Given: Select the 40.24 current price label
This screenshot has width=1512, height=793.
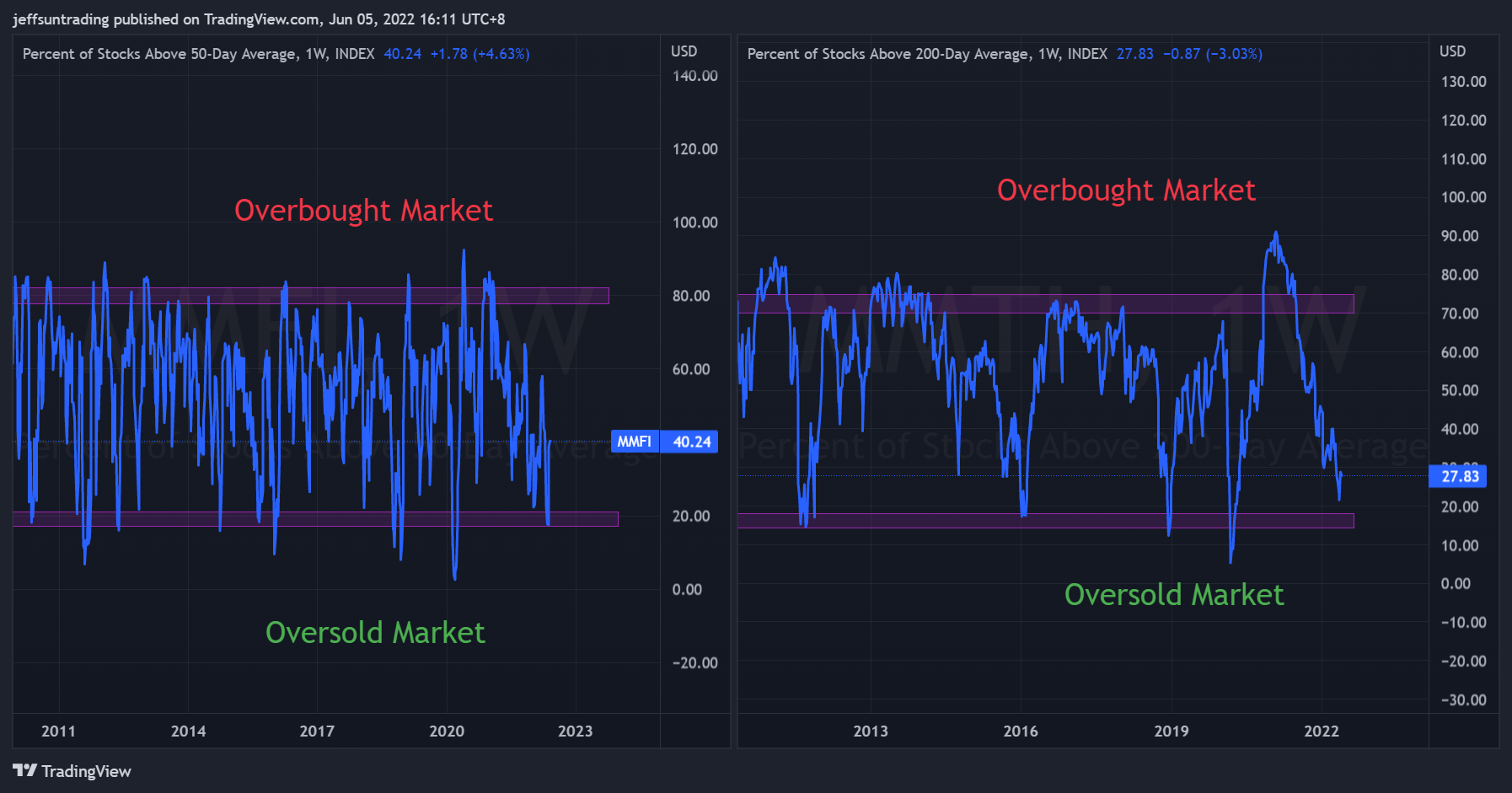Looking at the screenshot, I should click(x=691, y=442).
